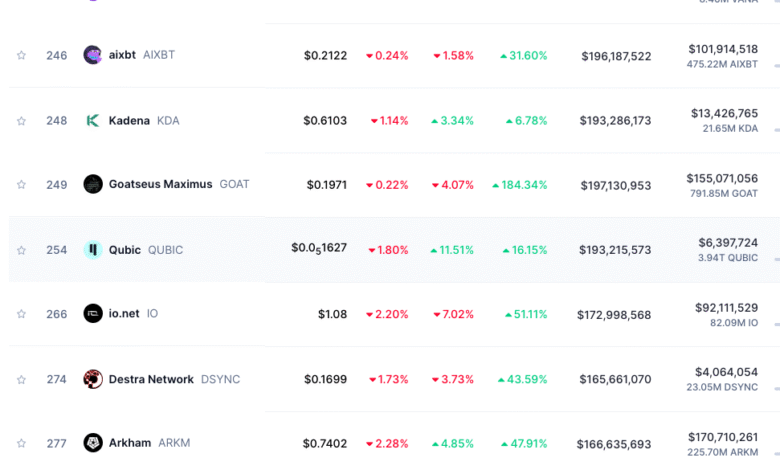Star io.net for the watchlist

point(21,313)
